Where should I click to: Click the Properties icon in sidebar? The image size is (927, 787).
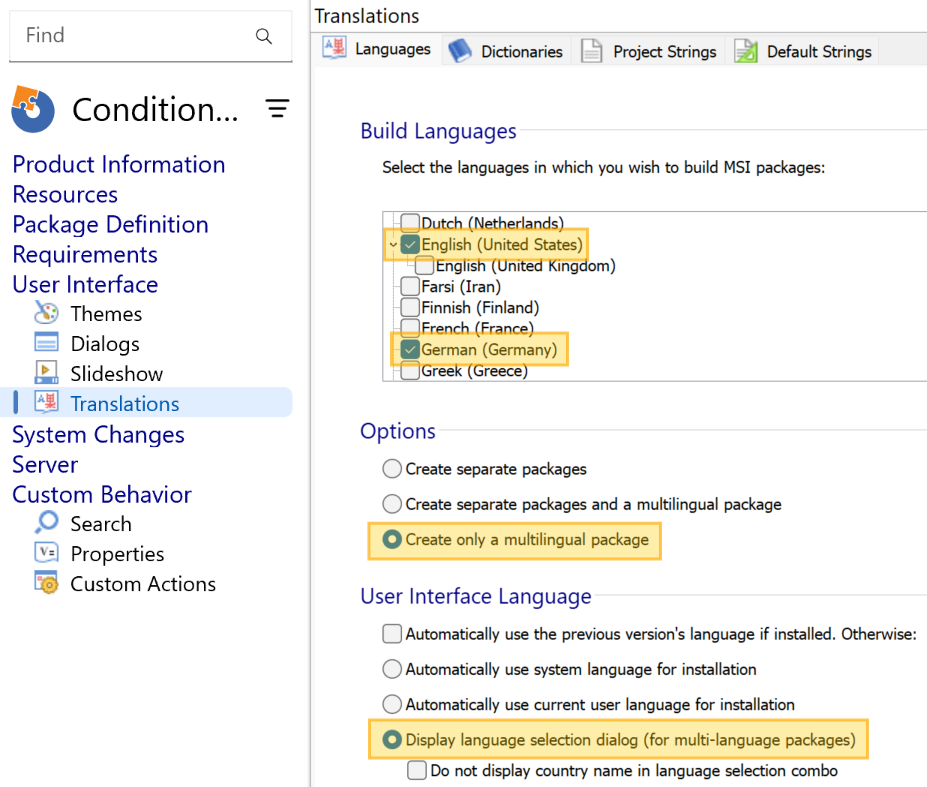(x=46, y=553)
